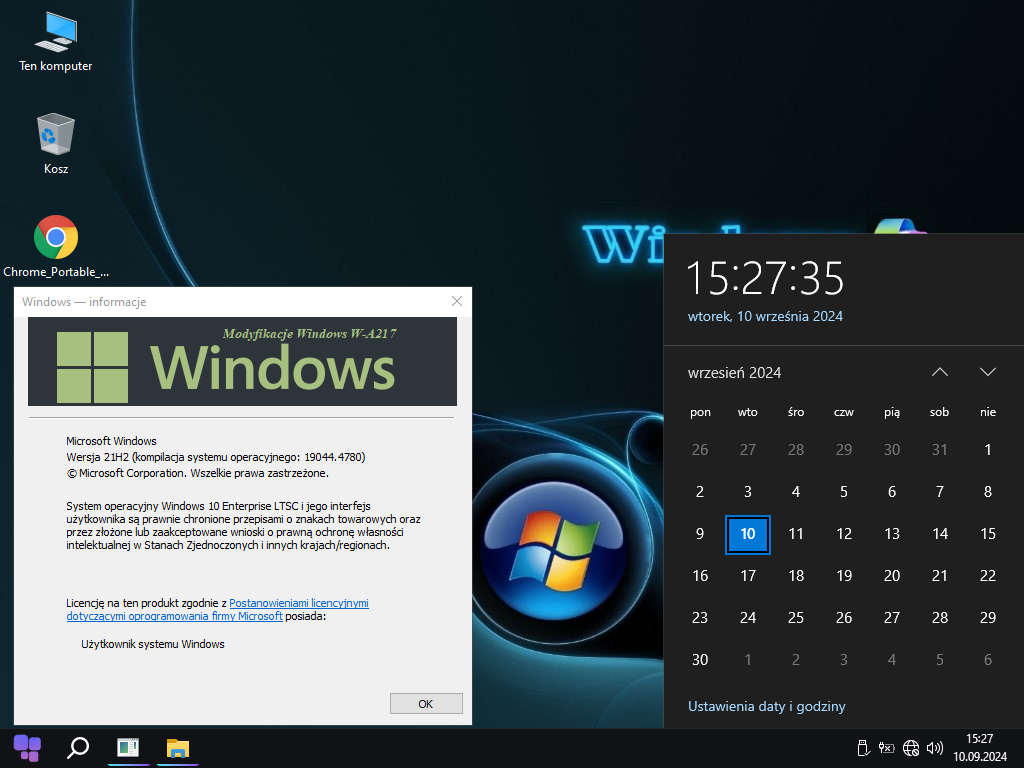Screen dimensions: 1024x768
Task: Select the winver app taskbar icon
Action: tap(128, 747)
